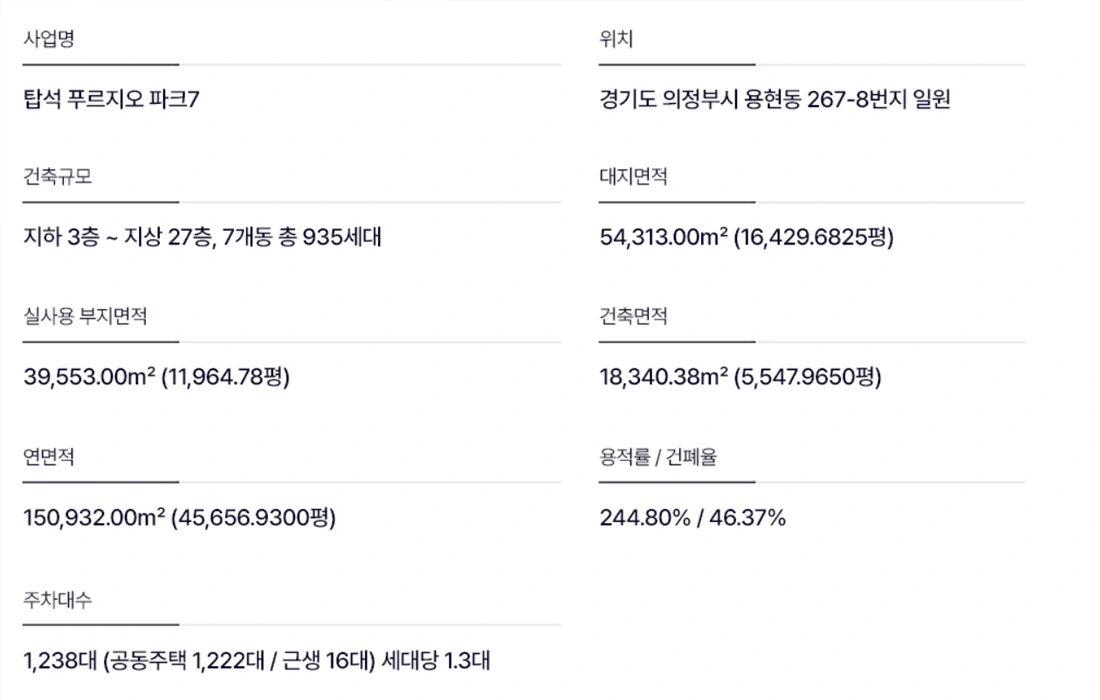Click the 건축면적 label
1100x700 pixels.
coord(633,318)
